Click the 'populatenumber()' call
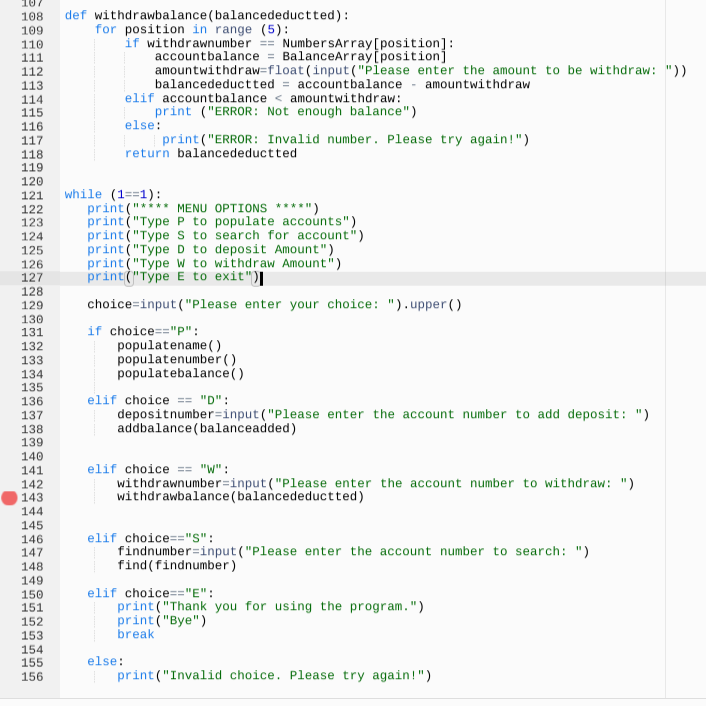 coord(177,359)
